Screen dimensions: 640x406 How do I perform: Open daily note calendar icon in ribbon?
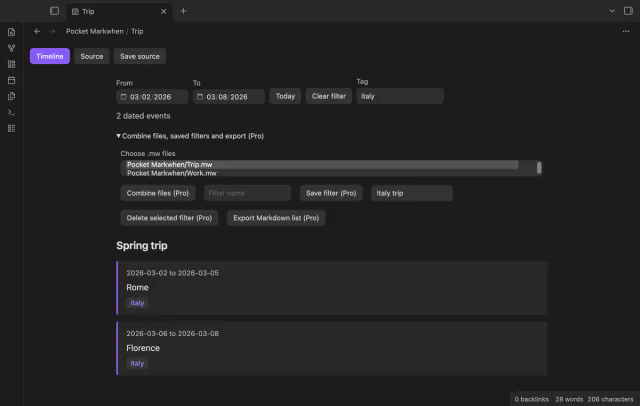pyautogui.click(x=11, y=80)
